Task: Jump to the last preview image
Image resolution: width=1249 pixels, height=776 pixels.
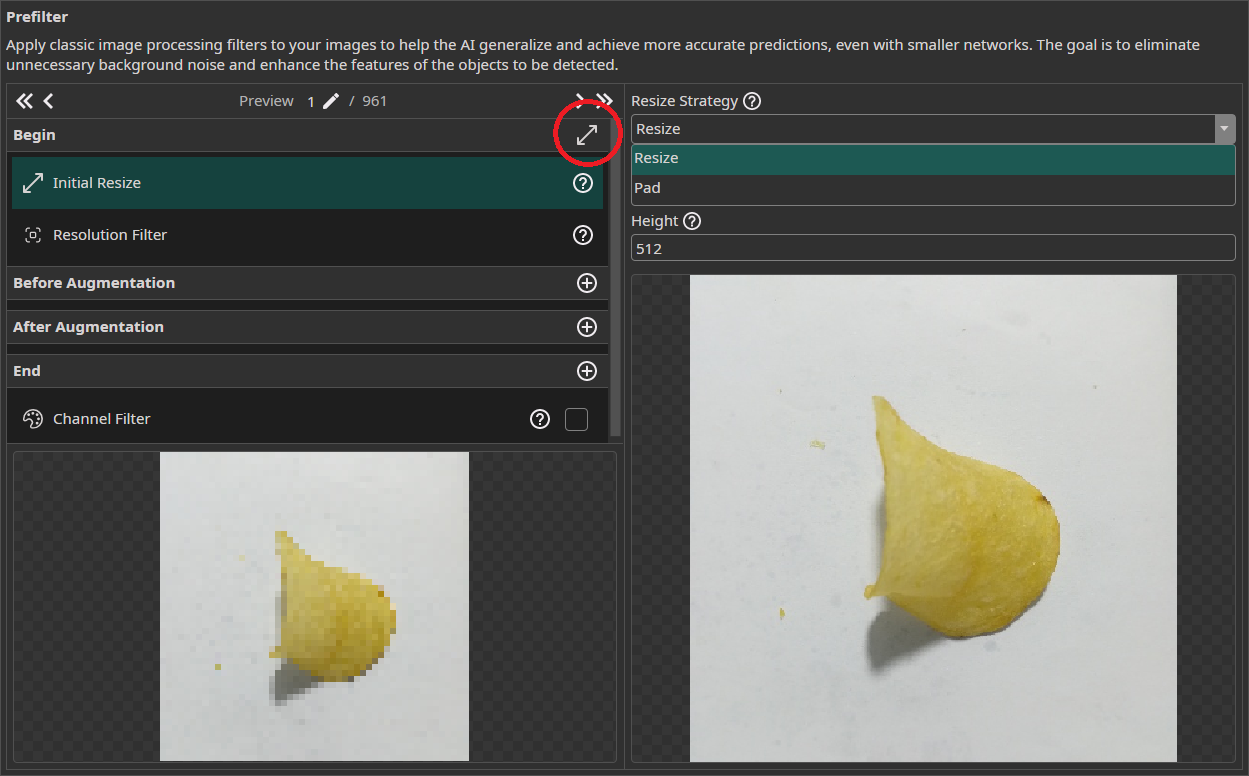Action: click(x=605, y=100)
